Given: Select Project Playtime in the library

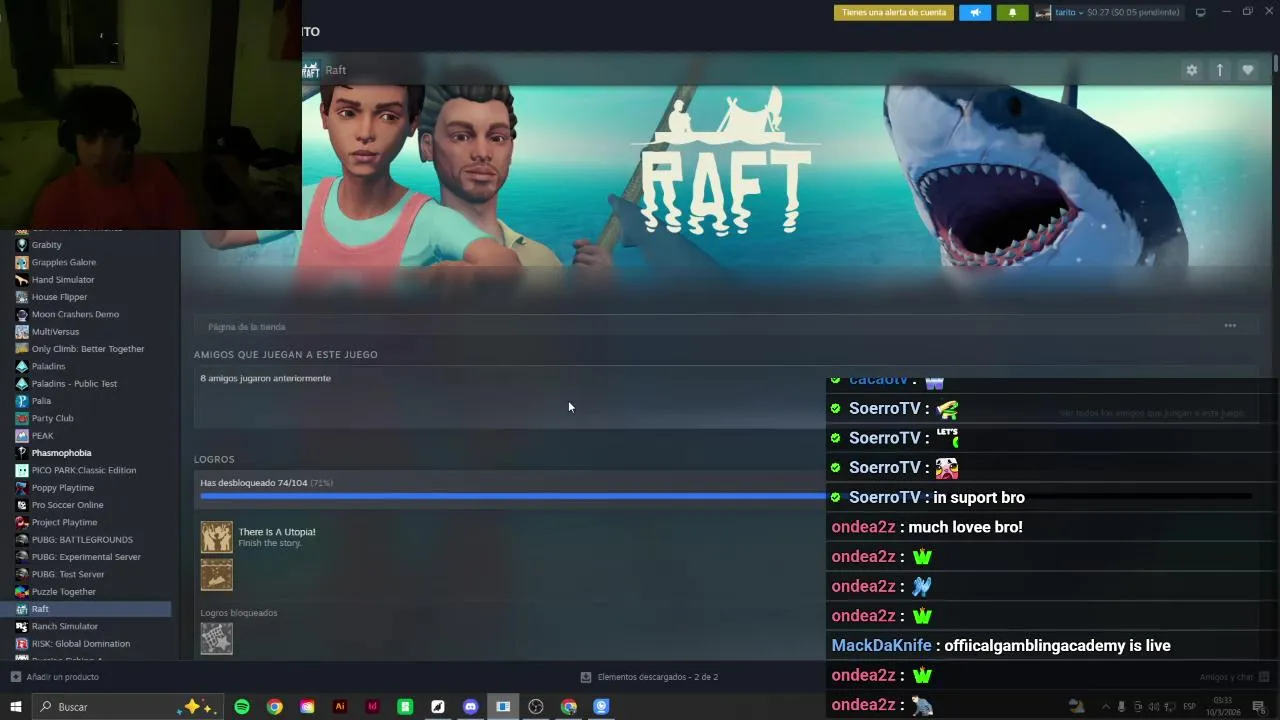Looking at the screenshot, I should tap(64, 522).
